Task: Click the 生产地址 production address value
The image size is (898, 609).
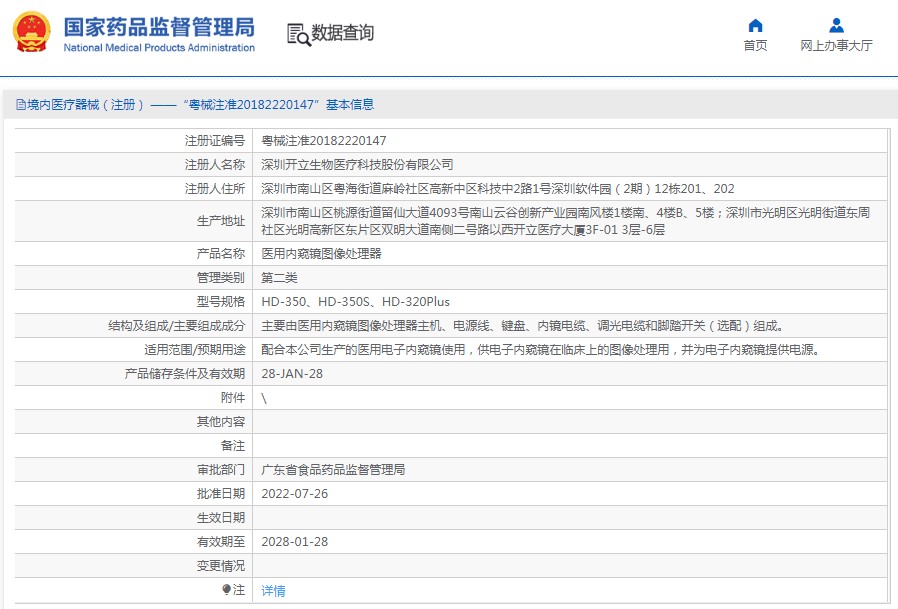Action: (x=565, y=221)
